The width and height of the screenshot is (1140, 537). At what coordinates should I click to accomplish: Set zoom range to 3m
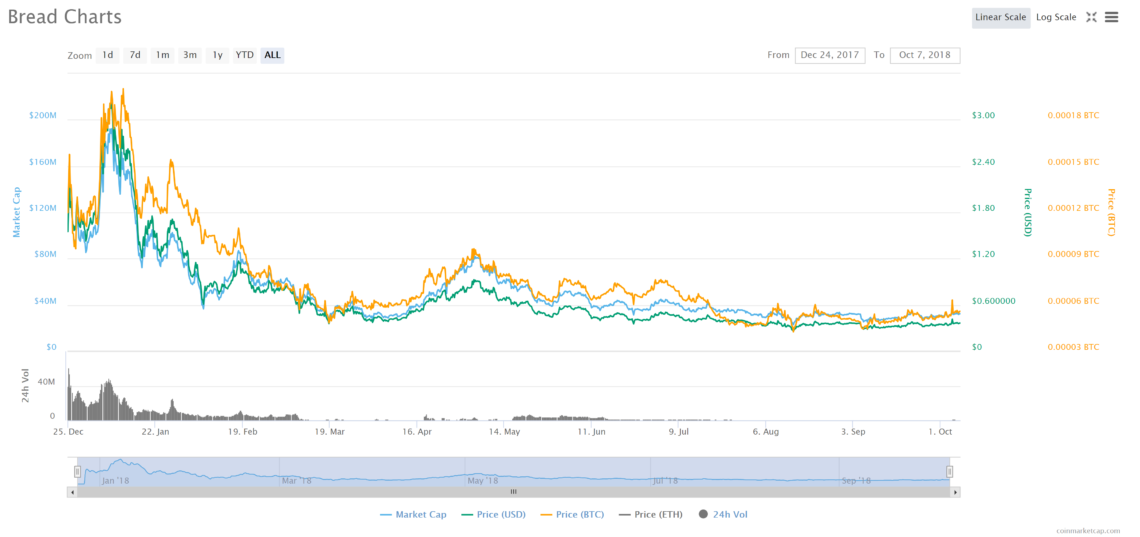pos(190,55)
